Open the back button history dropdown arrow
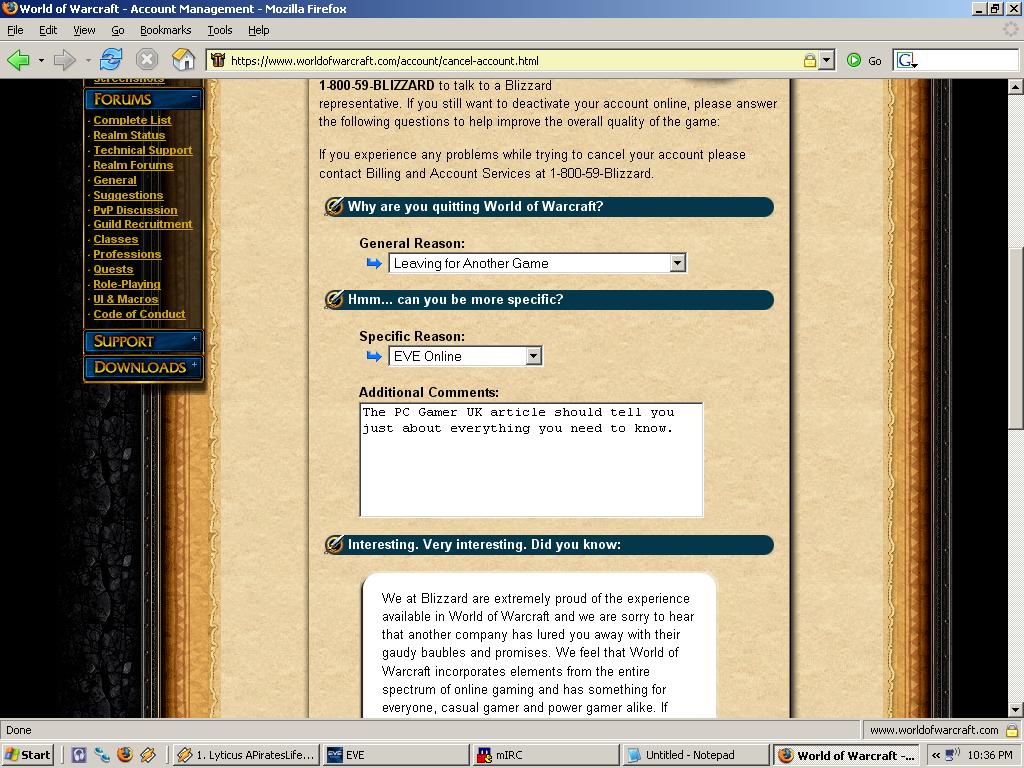The width and height of the screenshot is (1024, 768). (41, 61)
